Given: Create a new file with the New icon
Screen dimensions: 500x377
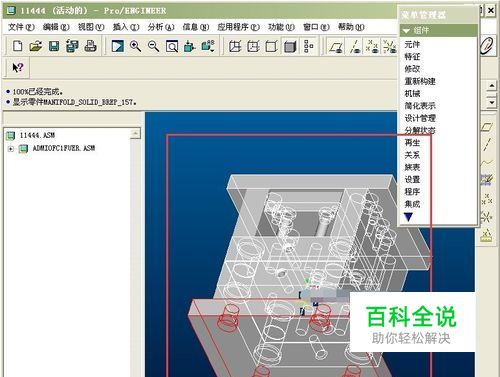Looking at the screenshot, I should 18,46.
